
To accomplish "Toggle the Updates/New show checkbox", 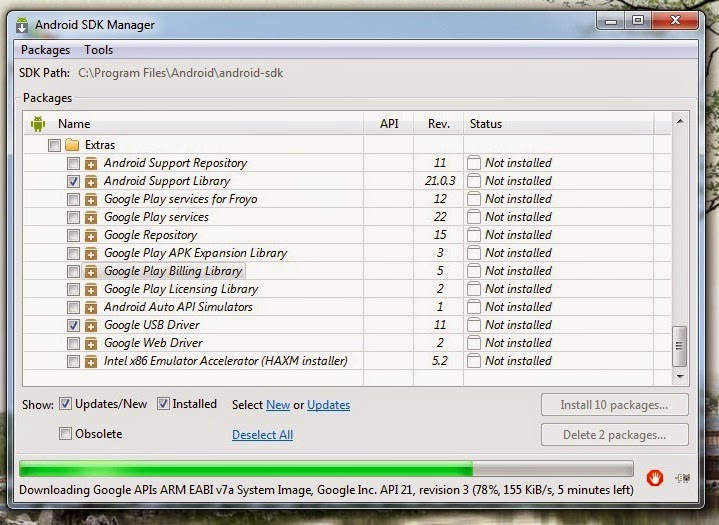I will pyautogui.click(x=66, y=403).
